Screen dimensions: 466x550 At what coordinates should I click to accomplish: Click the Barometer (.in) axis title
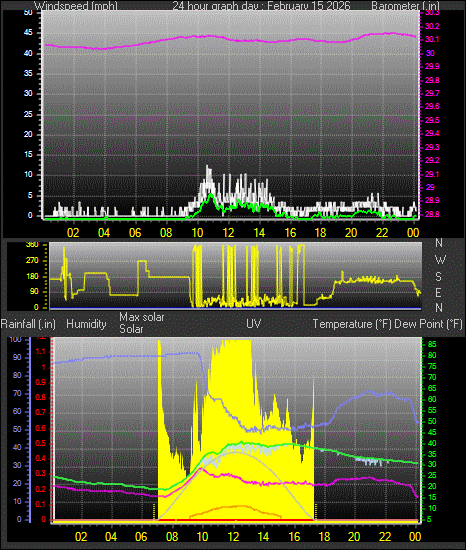point(405,6)
